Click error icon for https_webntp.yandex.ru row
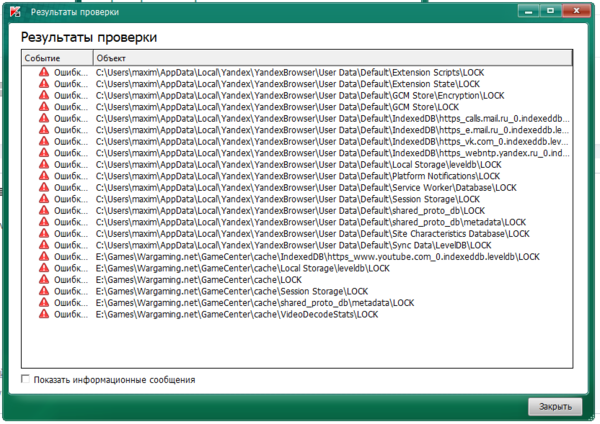 tap(44, 153)
